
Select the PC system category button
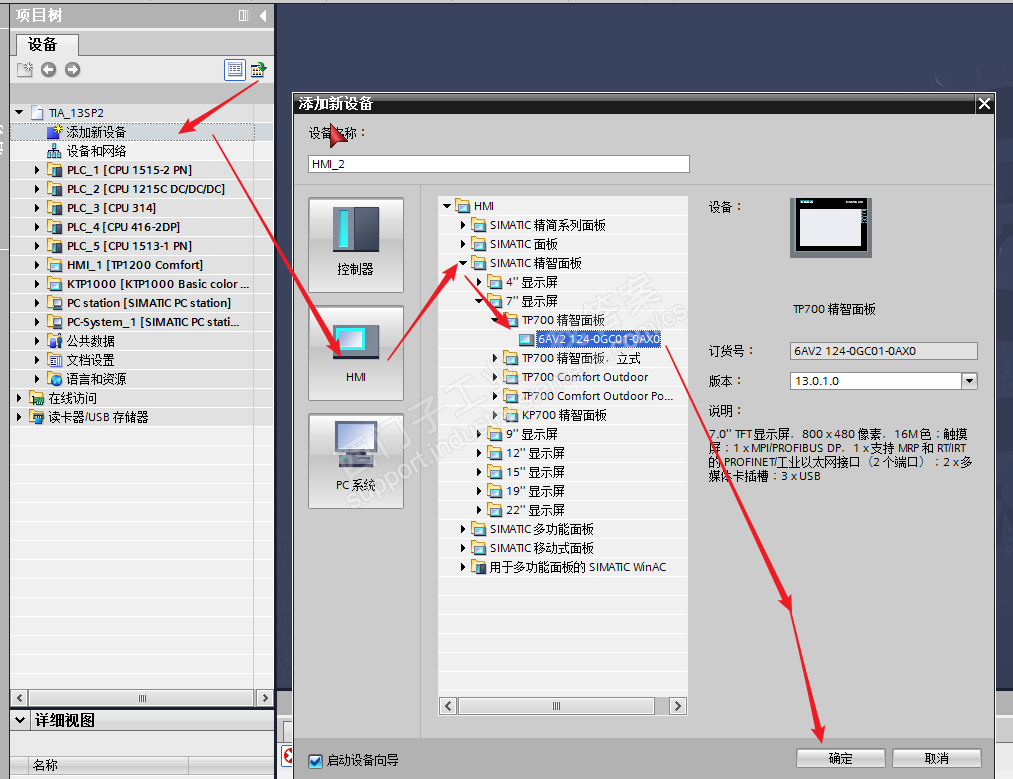click(356, 461)
